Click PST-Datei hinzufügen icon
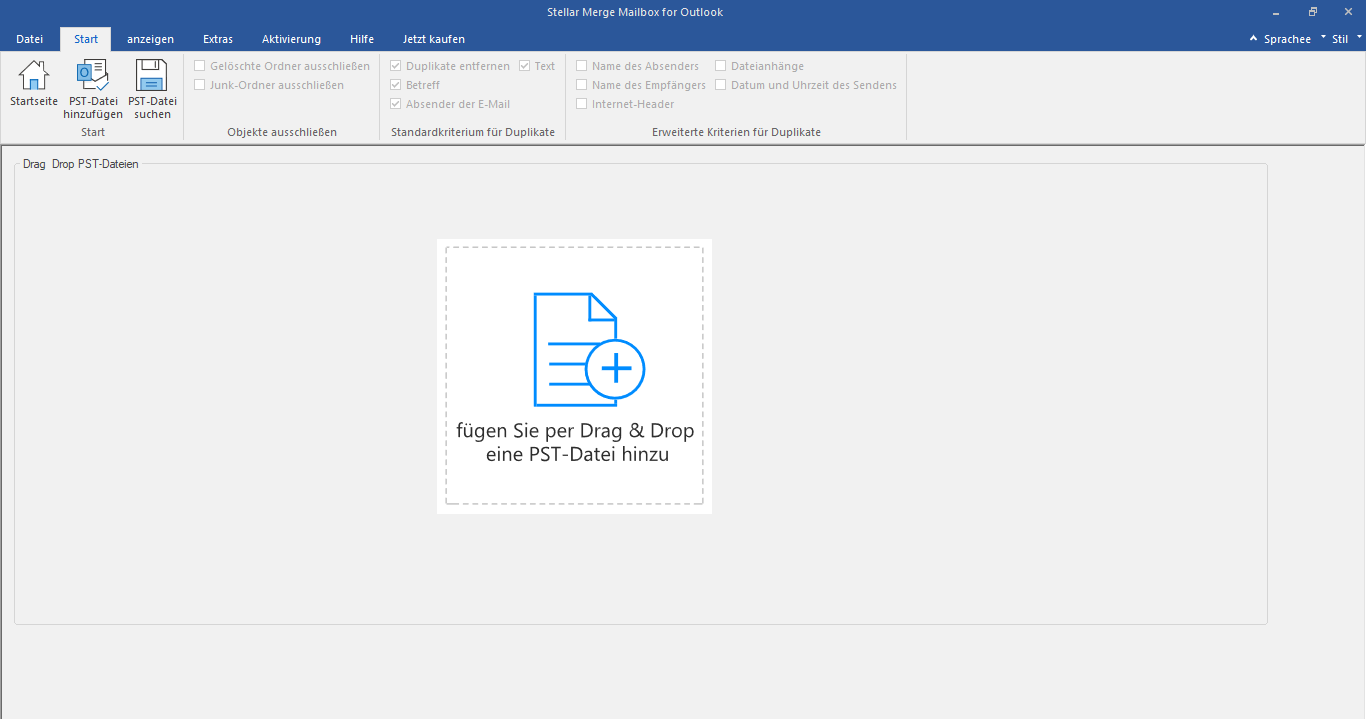 pos(93,76)
